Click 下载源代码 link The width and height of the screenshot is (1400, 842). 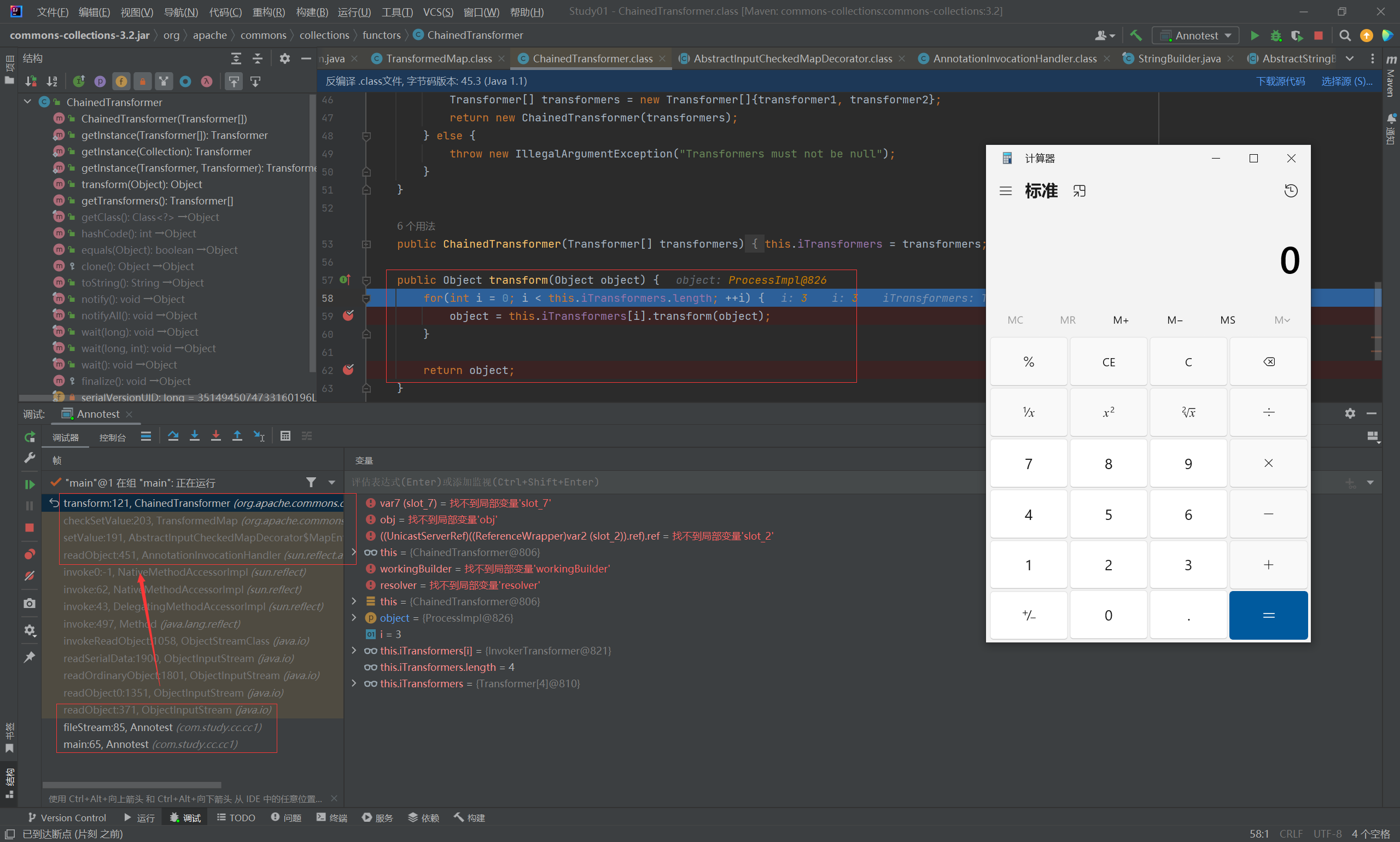1280,81
